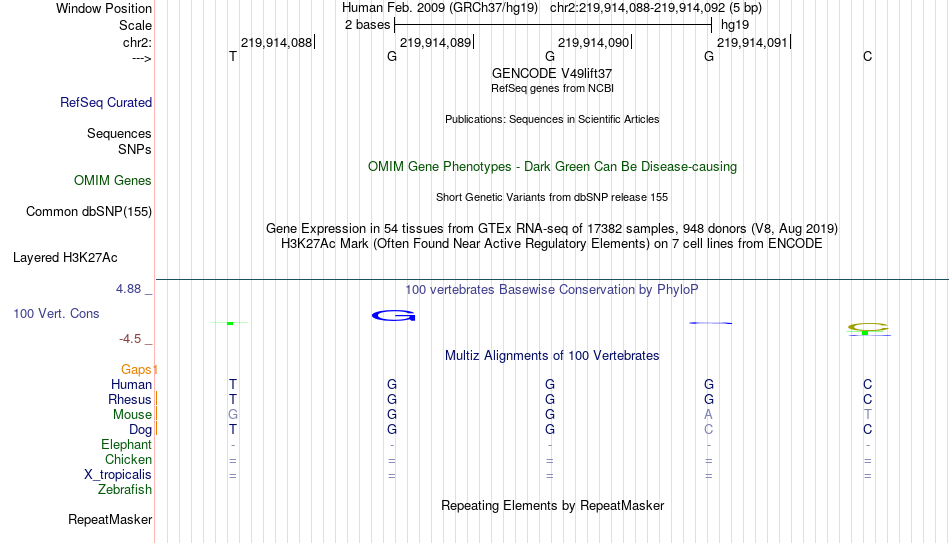Click Short Genetic Variants from dbSNP title
This screenshot has height=543, width=950.
pyautogui.click(x=552, y=198)
